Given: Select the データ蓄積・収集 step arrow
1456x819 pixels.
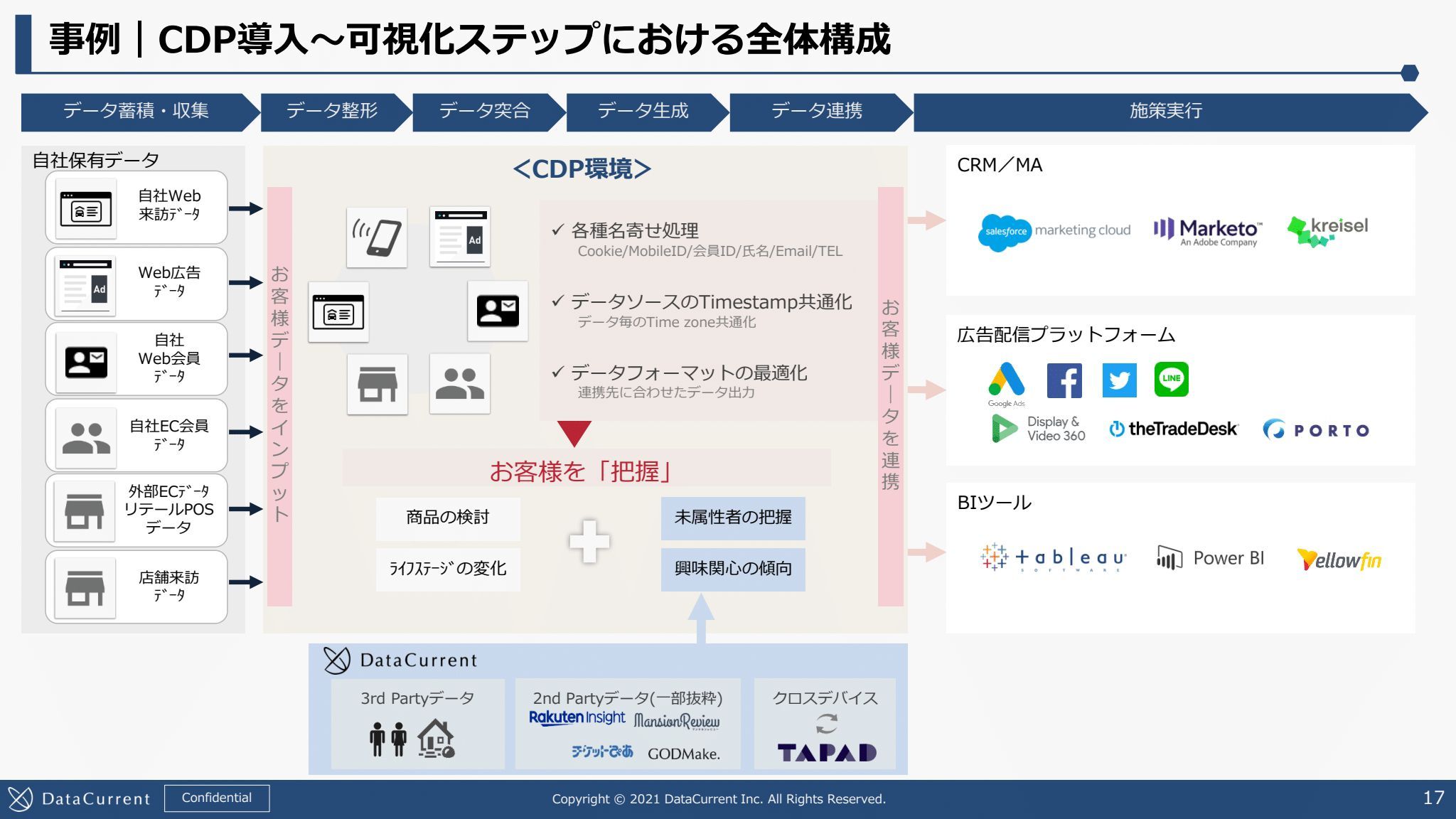Looking at the screenshot, I should (140, 112).
